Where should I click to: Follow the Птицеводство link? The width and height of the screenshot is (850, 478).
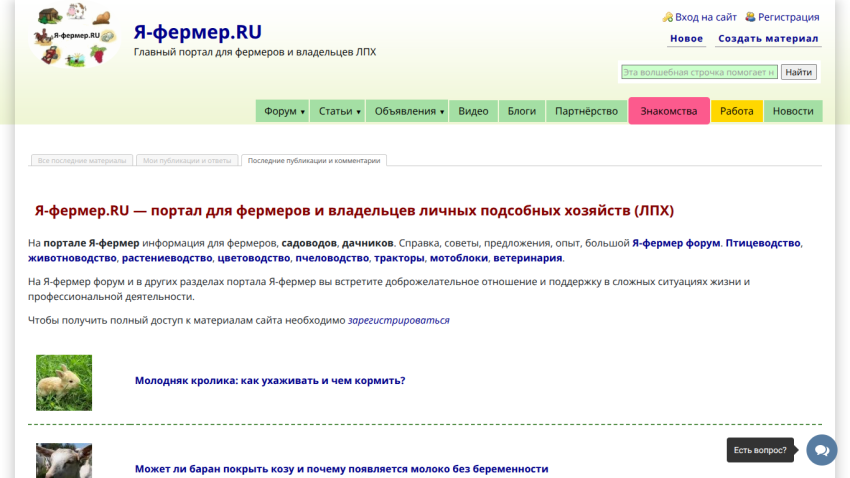pos(763,243)
